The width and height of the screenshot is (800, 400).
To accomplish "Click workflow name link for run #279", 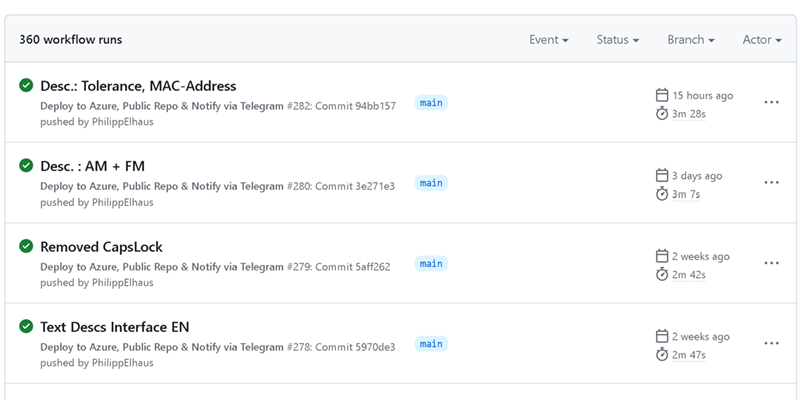I will coord(162,266).
